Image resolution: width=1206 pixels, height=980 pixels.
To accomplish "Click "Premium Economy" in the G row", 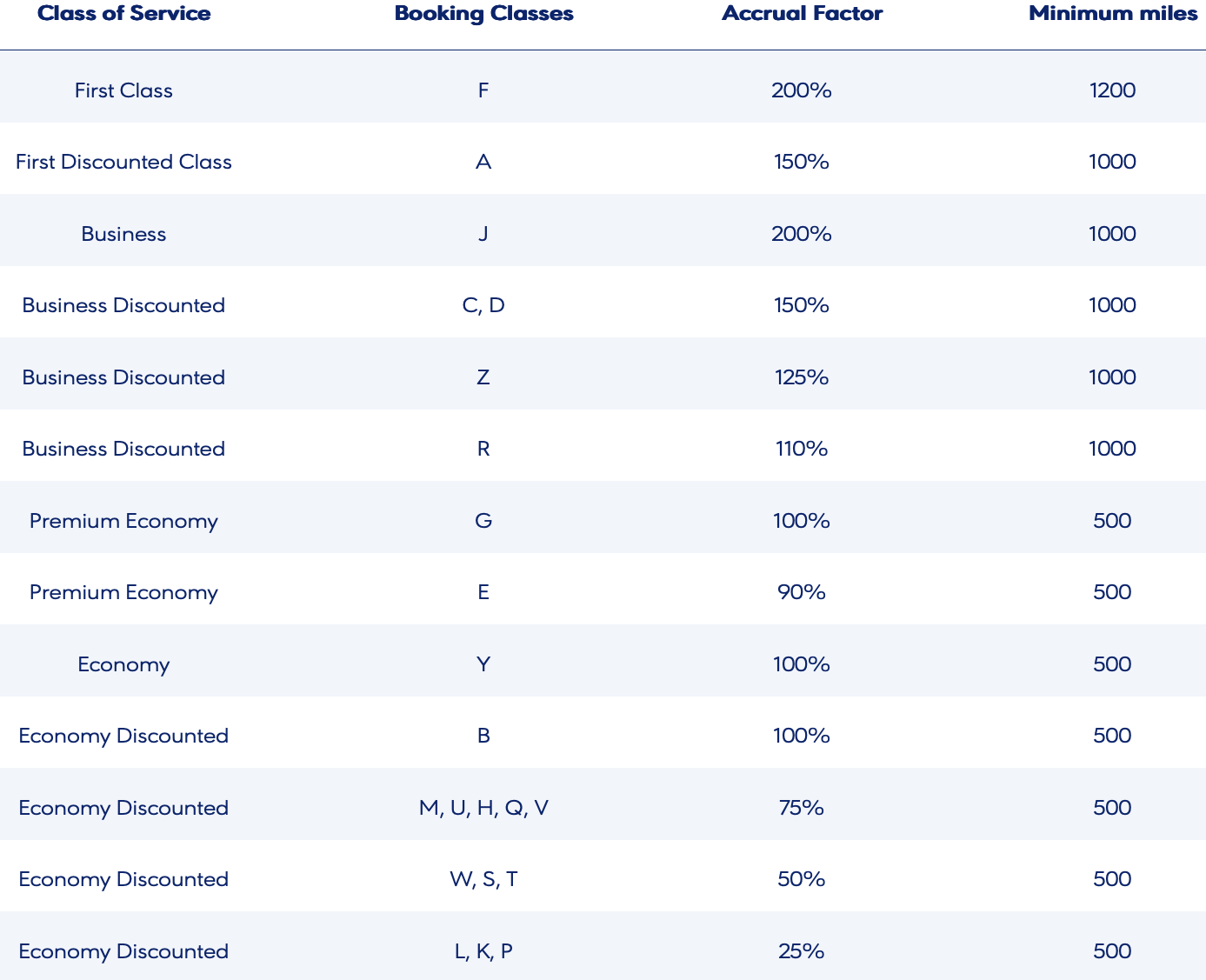I will click(123, 521).
